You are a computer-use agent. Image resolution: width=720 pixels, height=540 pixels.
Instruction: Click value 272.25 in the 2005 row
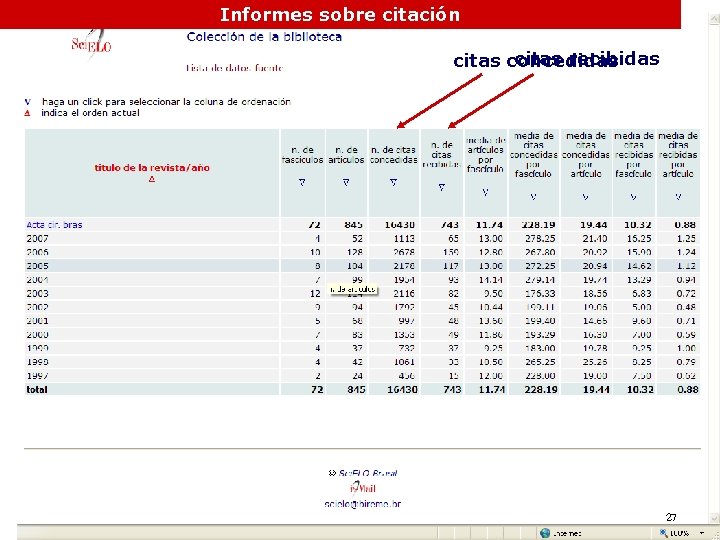(540, 266)
